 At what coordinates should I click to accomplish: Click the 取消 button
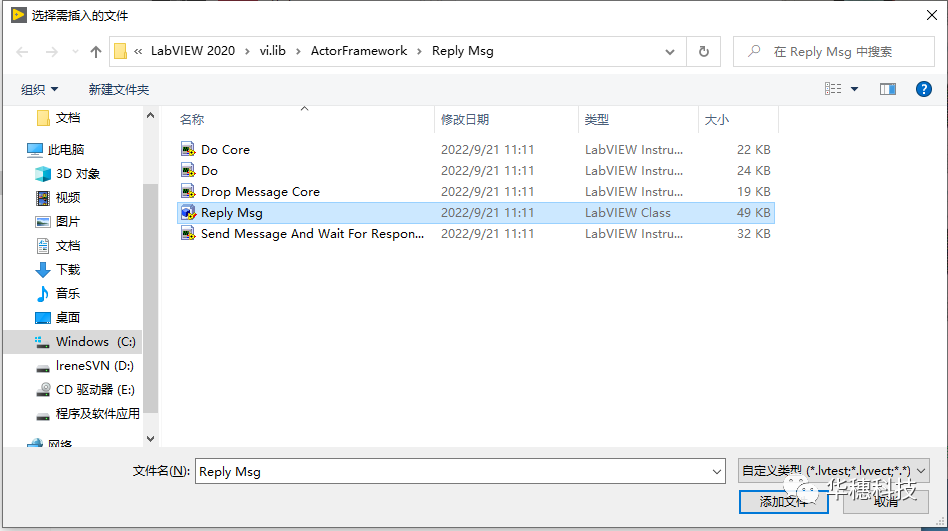click(x=885, y=502)
